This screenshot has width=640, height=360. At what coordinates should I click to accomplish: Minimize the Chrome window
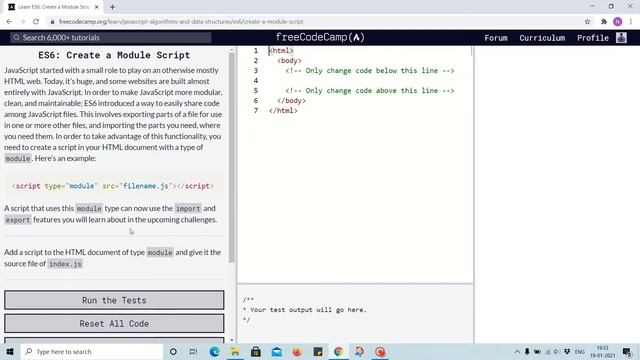click(592, 6)
